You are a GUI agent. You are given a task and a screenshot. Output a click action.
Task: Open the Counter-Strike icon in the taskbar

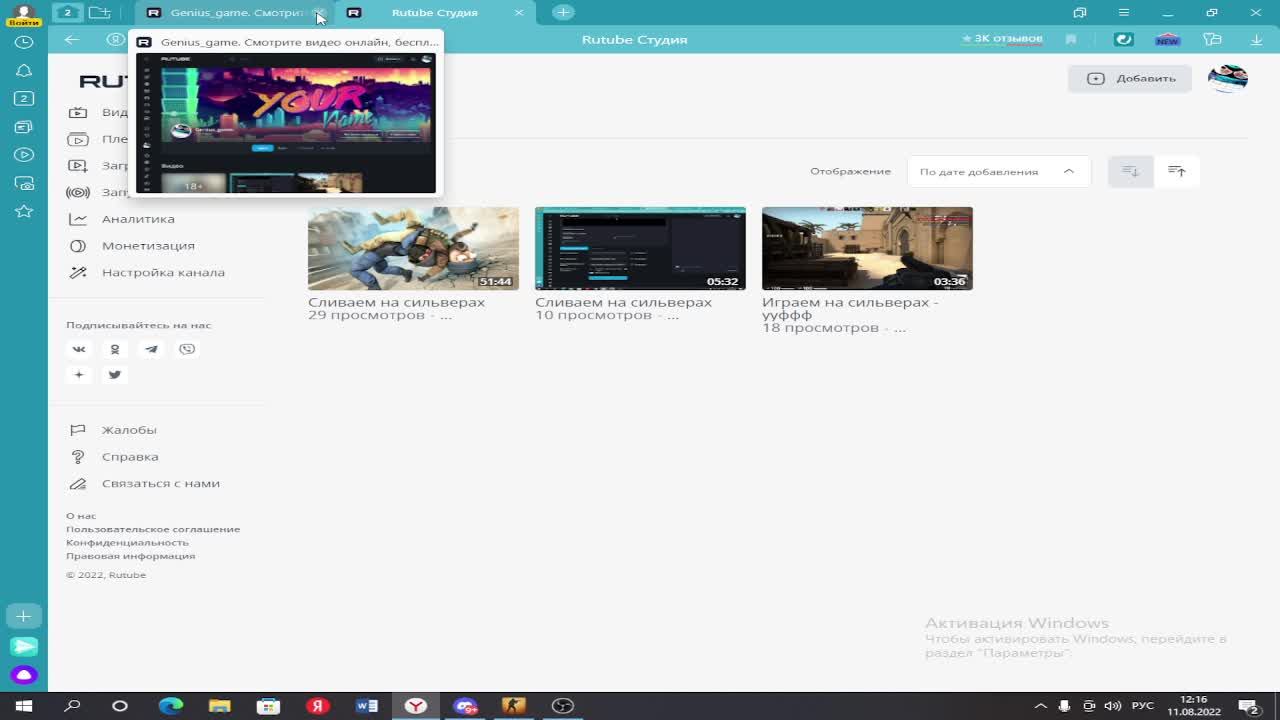click(514, 706)
